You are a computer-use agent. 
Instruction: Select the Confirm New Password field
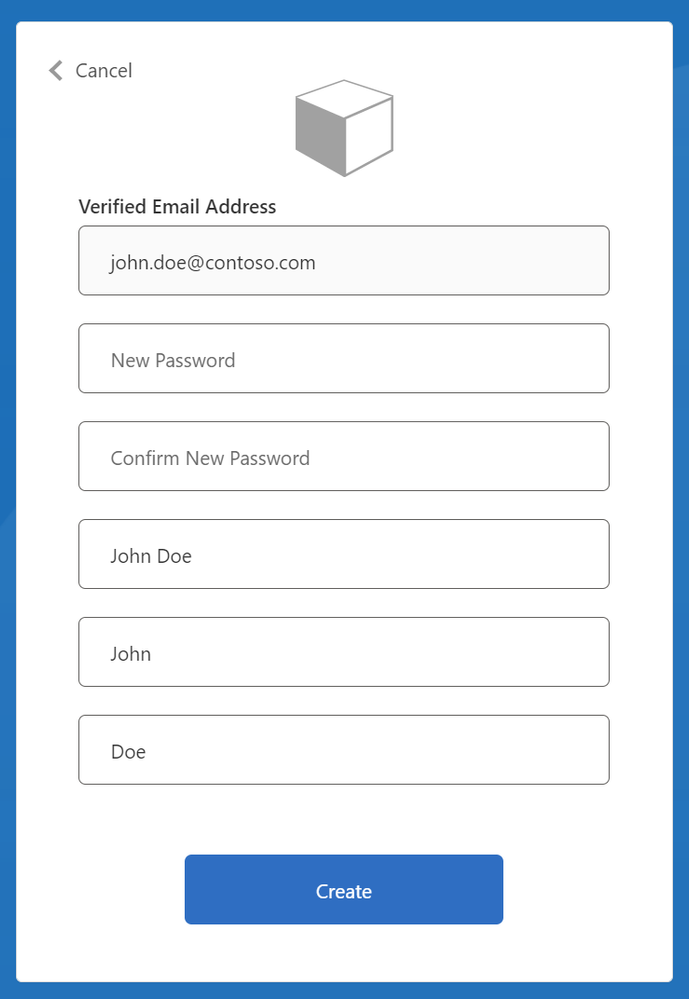pos(344,456)
